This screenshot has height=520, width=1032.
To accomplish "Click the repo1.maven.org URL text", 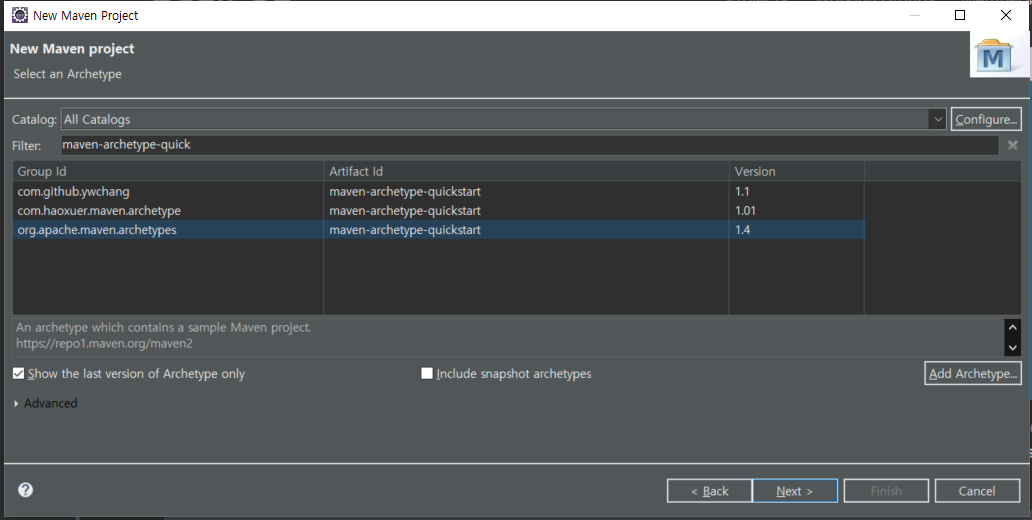I will pos(104,344).
